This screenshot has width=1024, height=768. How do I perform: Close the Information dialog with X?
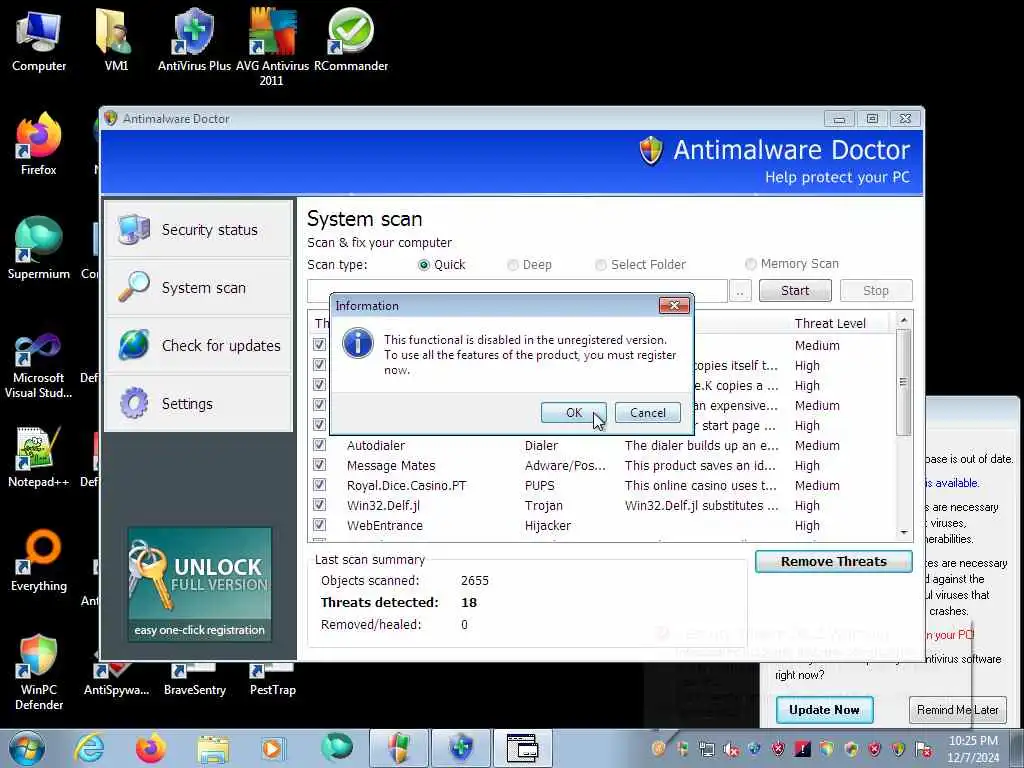pyautogui.click(x=674, y=305)
